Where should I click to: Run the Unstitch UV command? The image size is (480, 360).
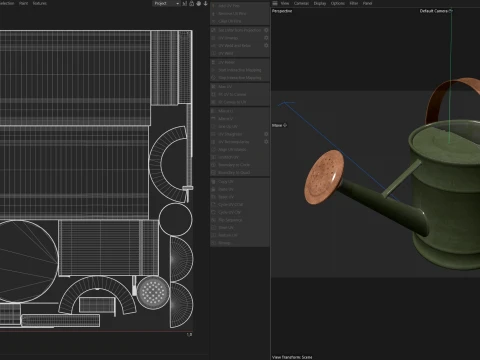240,157
